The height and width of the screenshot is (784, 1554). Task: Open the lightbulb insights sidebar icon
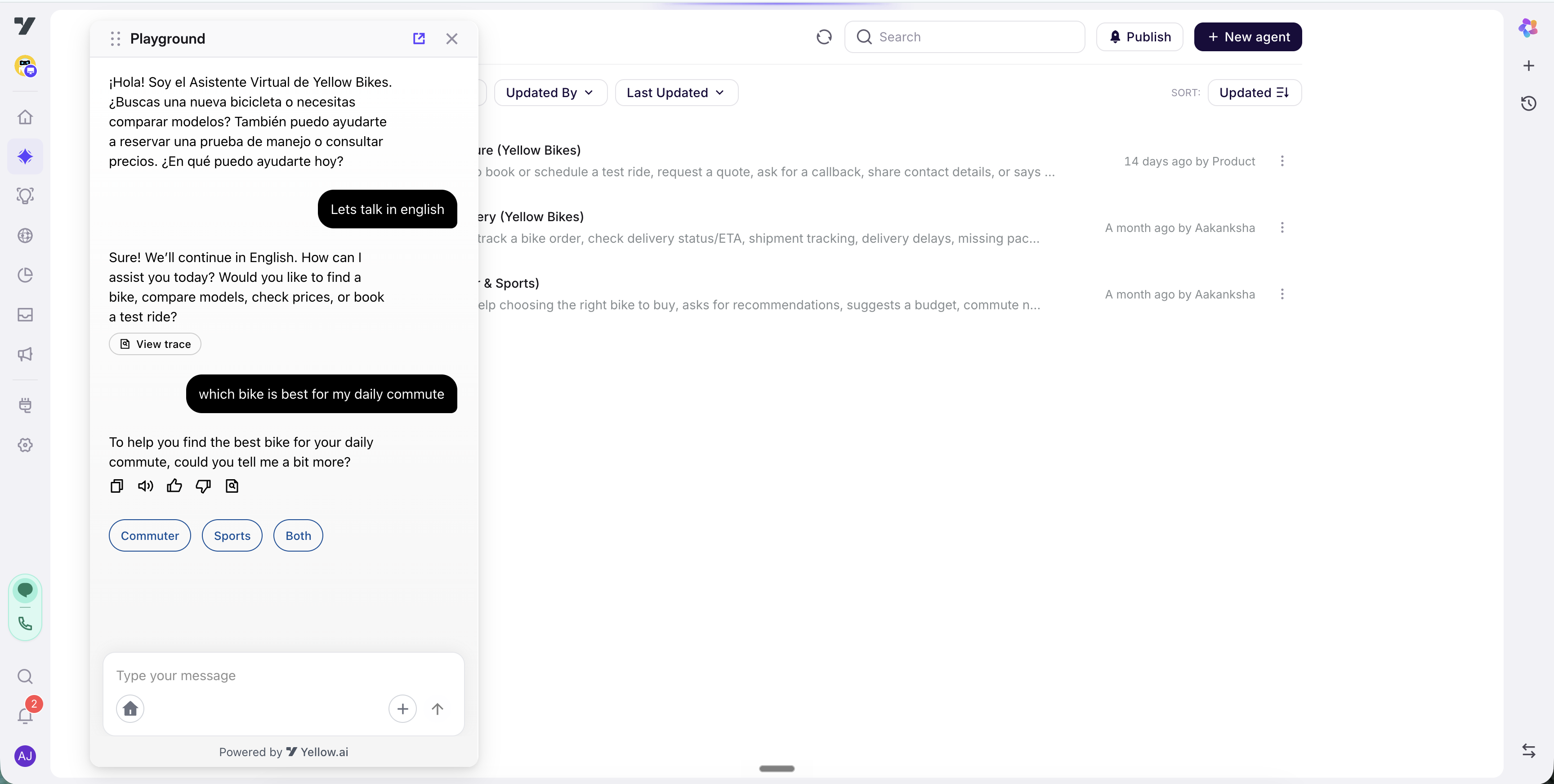pyautogui.click(x=25, y=196)
